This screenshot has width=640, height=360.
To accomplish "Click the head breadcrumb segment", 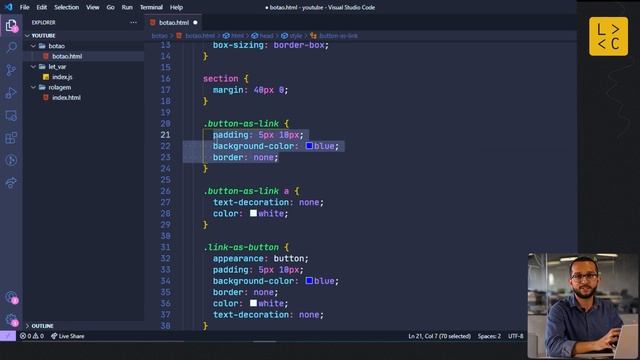I will click(x=263, y=36).
